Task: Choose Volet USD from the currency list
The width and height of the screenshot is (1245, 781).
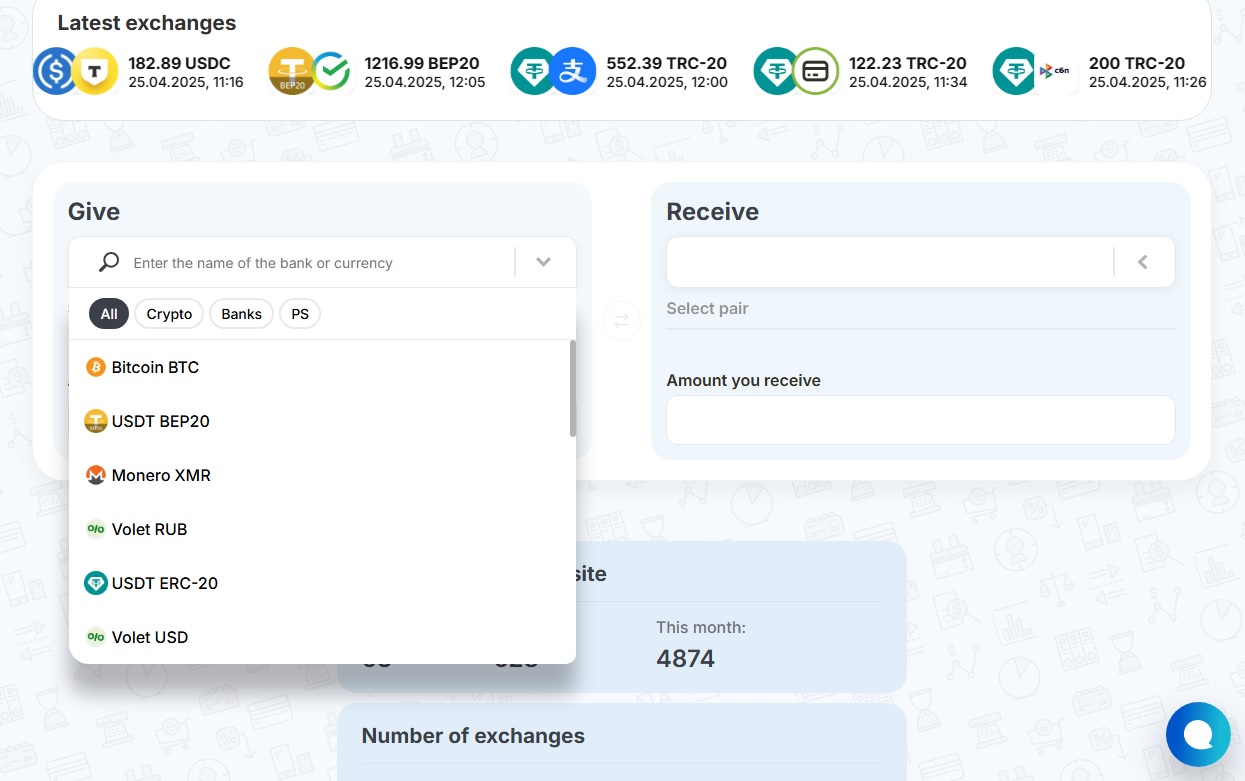Action: 319,637
